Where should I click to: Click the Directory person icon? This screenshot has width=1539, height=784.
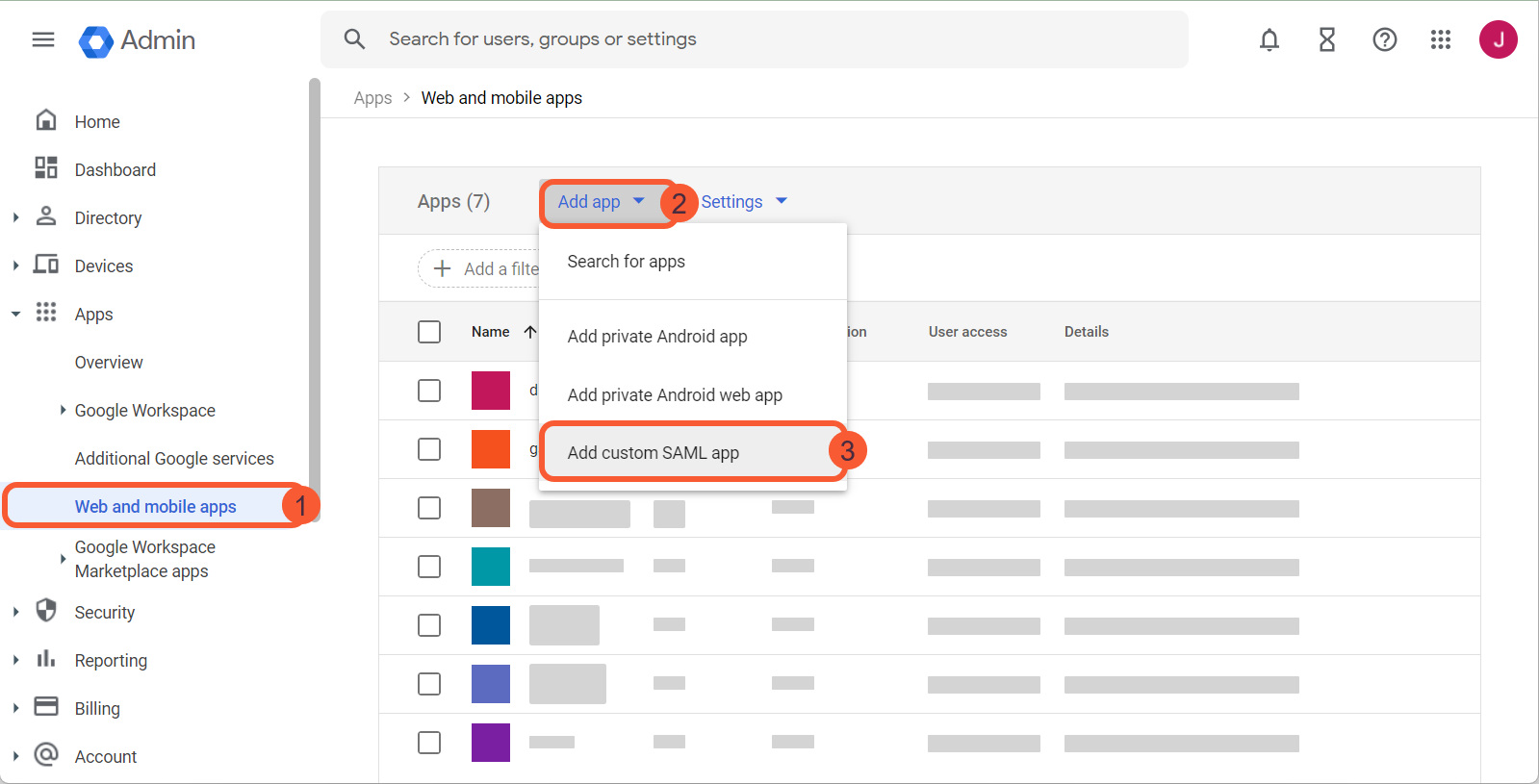pyautogui.click(x=46, y=215)
